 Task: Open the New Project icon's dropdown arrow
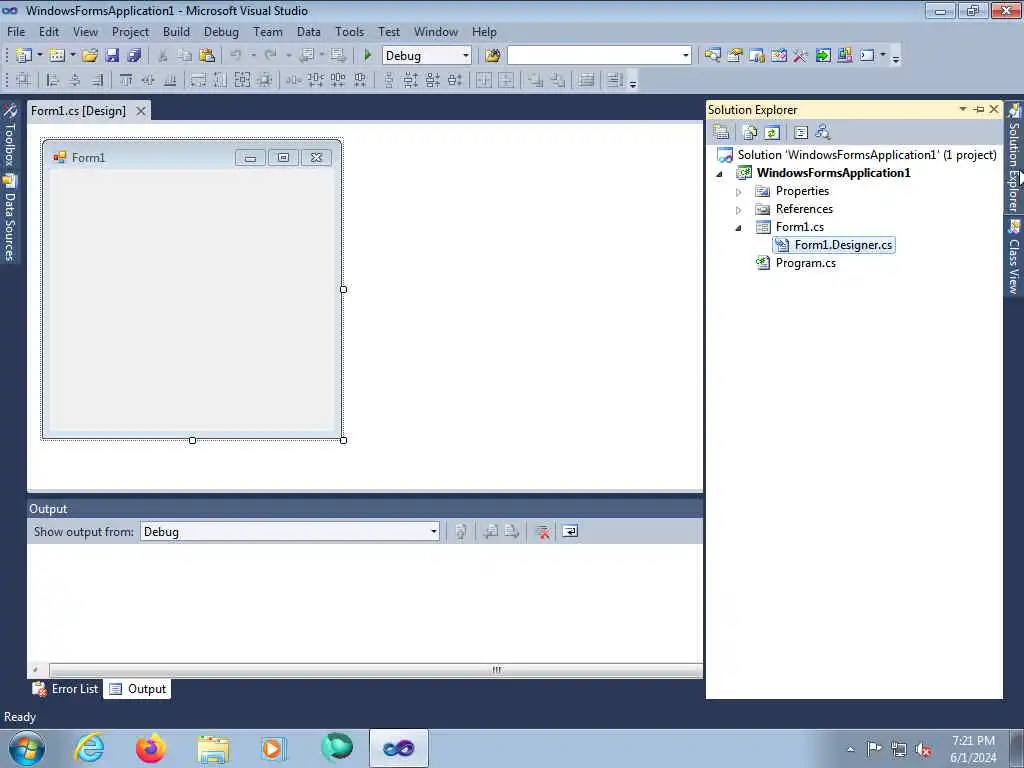pyautogui.click(x=39, y=56)
